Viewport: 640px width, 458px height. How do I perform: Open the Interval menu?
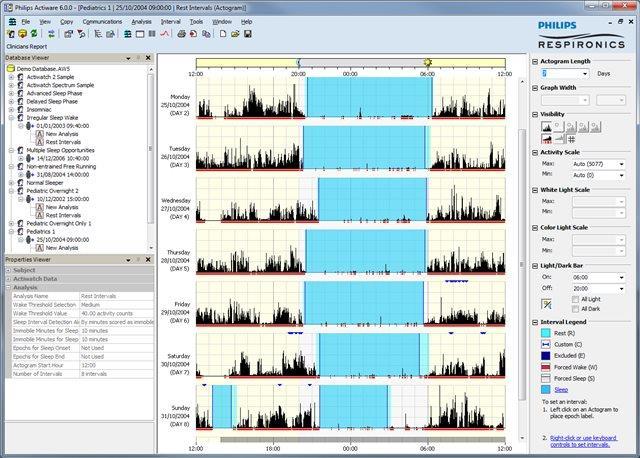coord(171,22)
